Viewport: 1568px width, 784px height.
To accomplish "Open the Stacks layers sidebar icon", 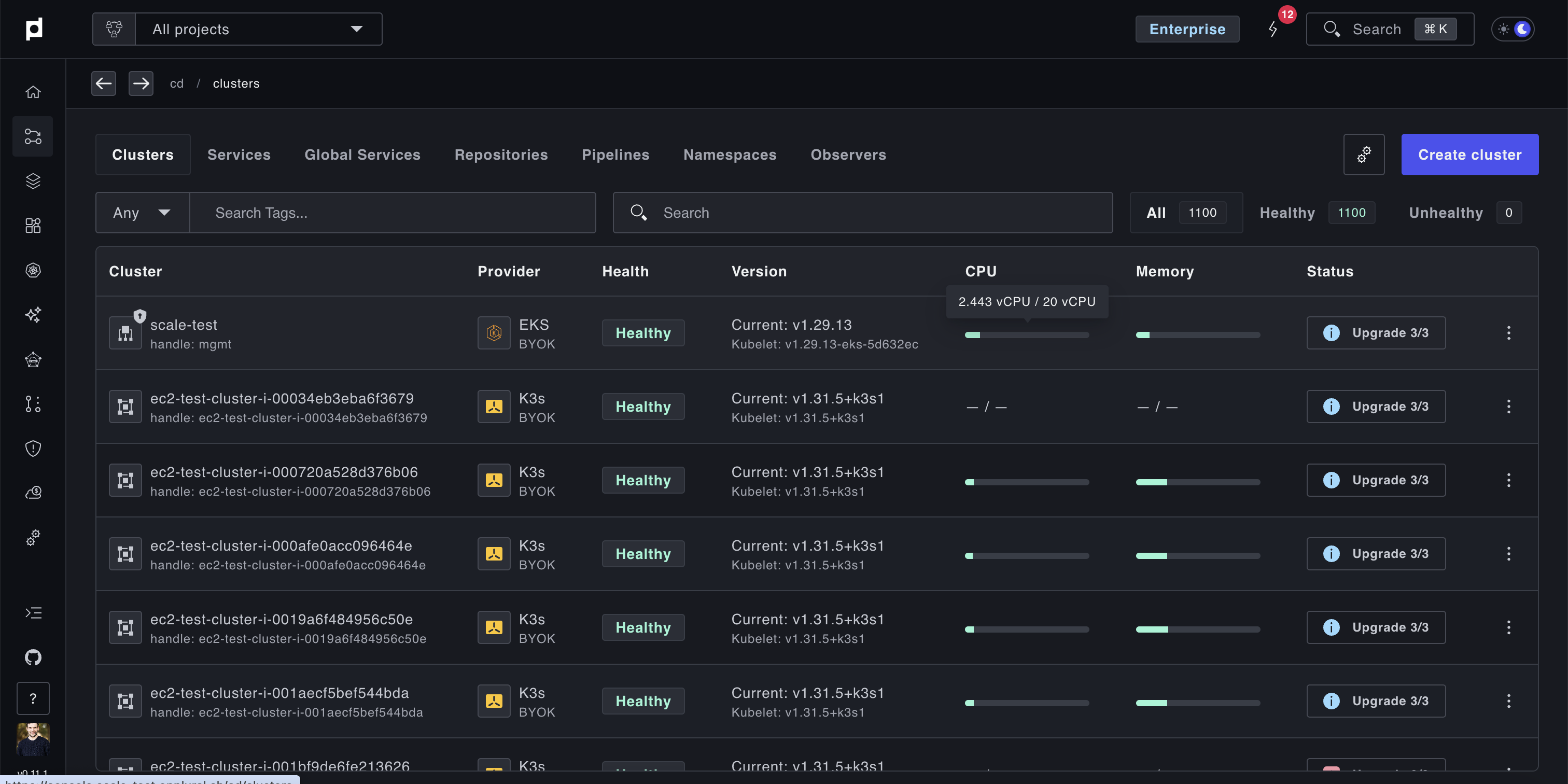I will (x=33, y=181).
